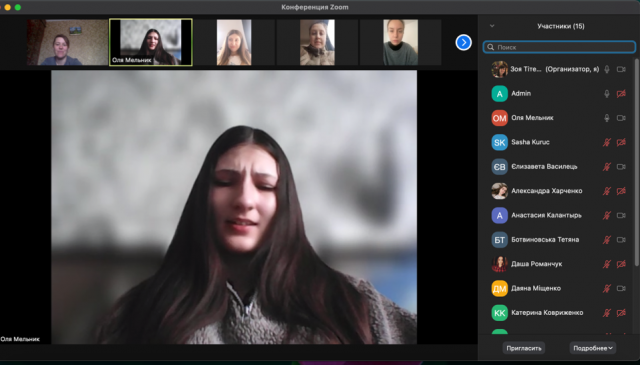Screen dimensions: 640x365
Task: Click participant name Даяна Міщенко
Action: point(536,289)
